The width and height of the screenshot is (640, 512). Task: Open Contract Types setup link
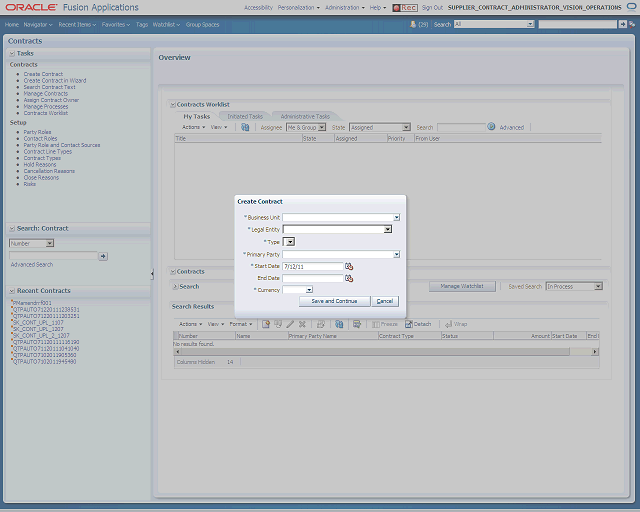(42, 158)
